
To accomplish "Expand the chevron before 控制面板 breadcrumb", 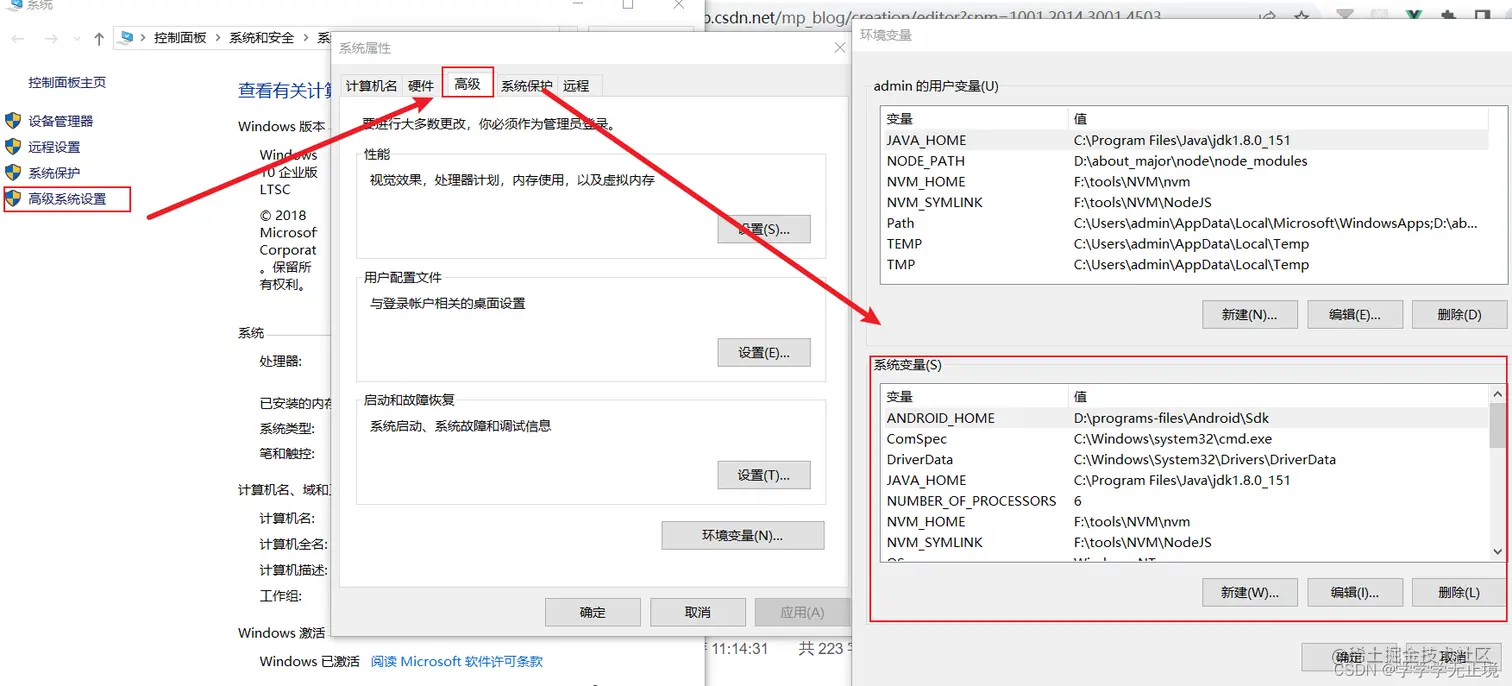I will [144, 38].
